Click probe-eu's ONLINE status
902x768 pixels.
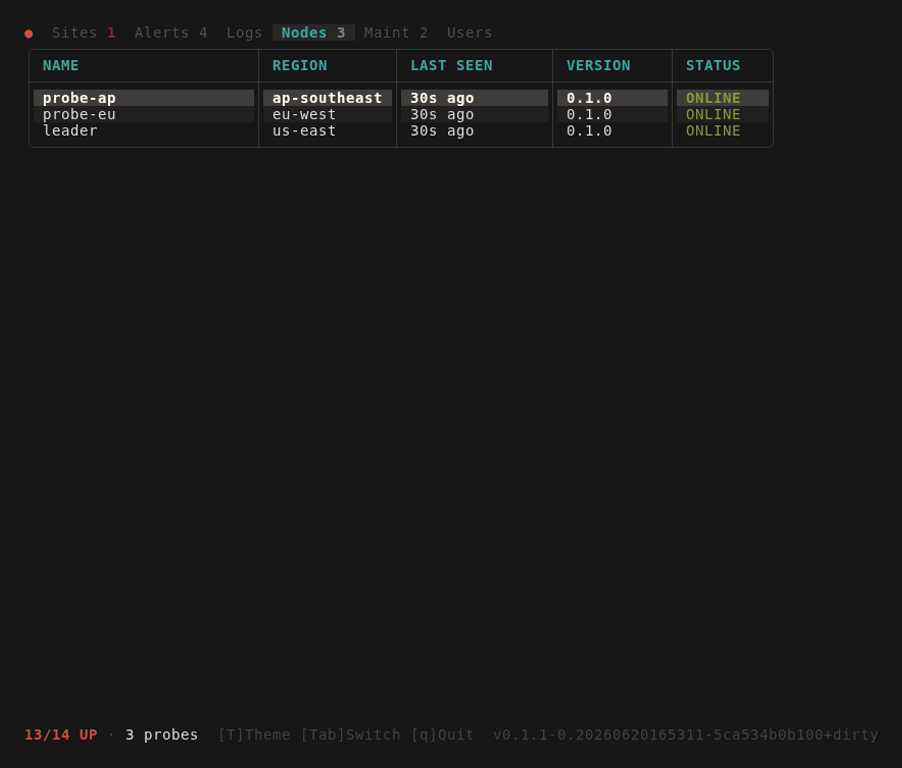tap(713, 114)
